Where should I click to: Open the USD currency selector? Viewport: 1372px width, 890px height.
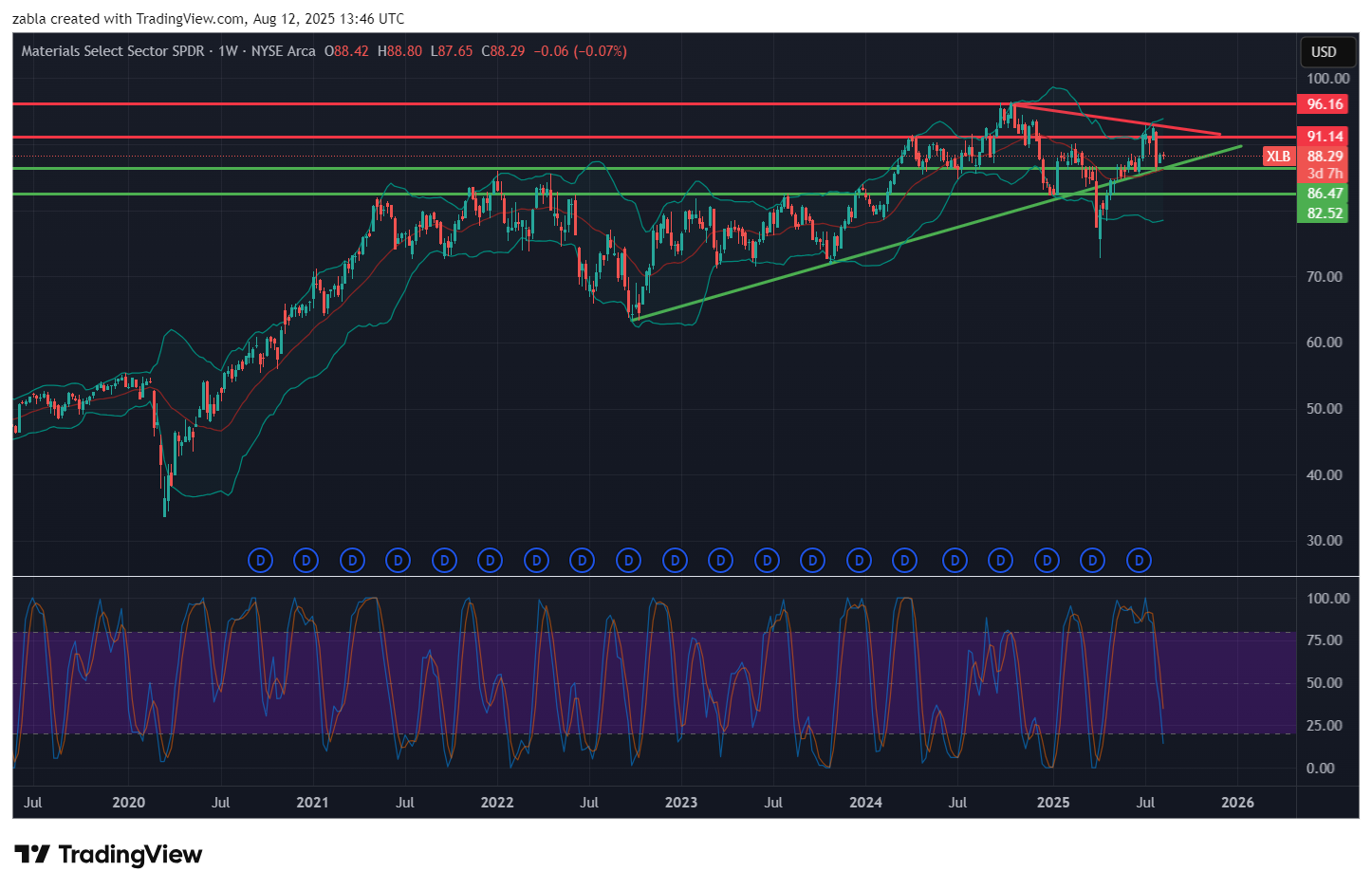coord(1324,52)
